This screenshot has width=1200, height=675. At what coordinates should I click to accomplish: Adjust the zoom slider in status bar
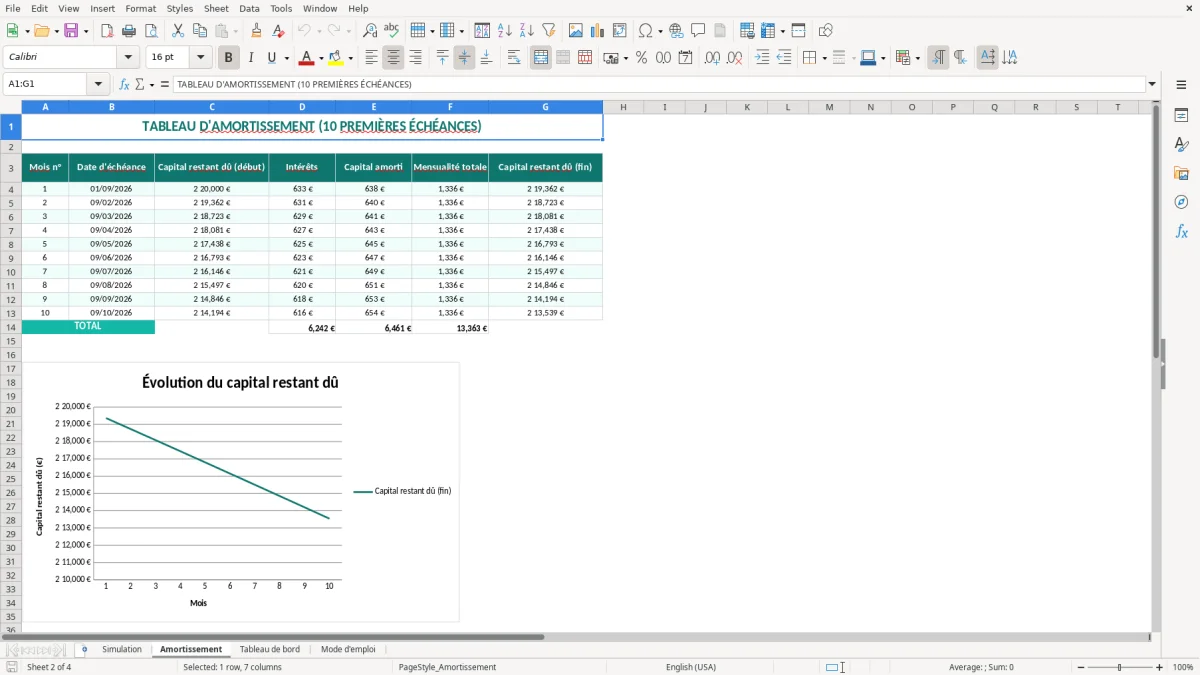[x=1119, y=667]
